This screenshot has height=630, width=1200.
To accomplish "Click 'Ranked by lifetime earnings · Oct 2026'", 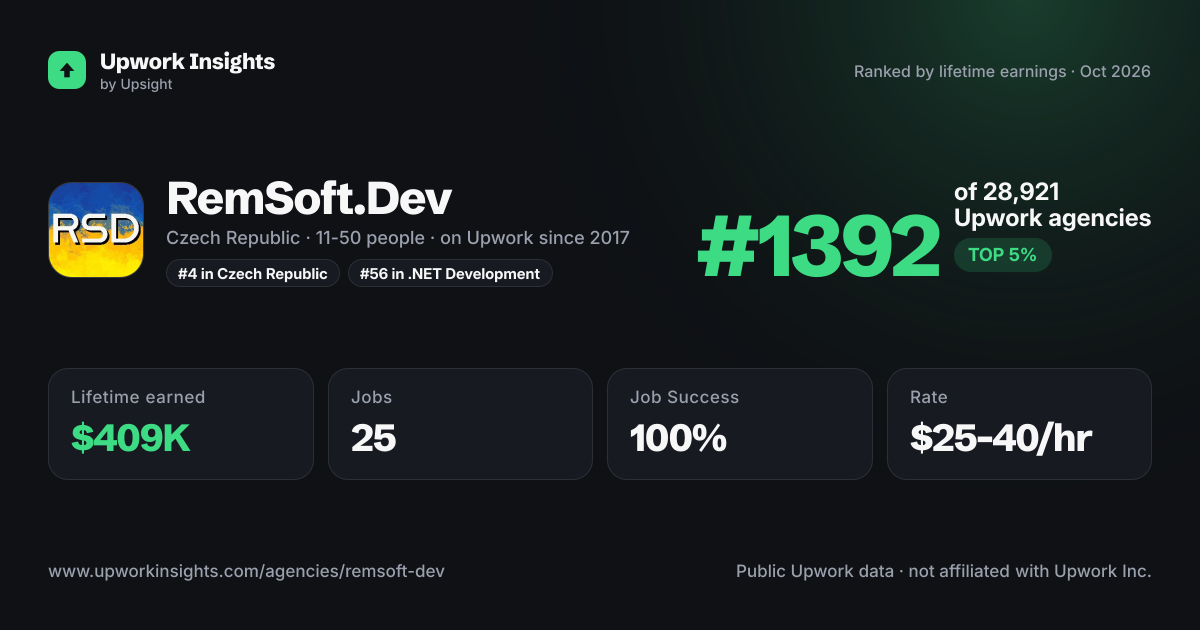I will coord(1002,71).
